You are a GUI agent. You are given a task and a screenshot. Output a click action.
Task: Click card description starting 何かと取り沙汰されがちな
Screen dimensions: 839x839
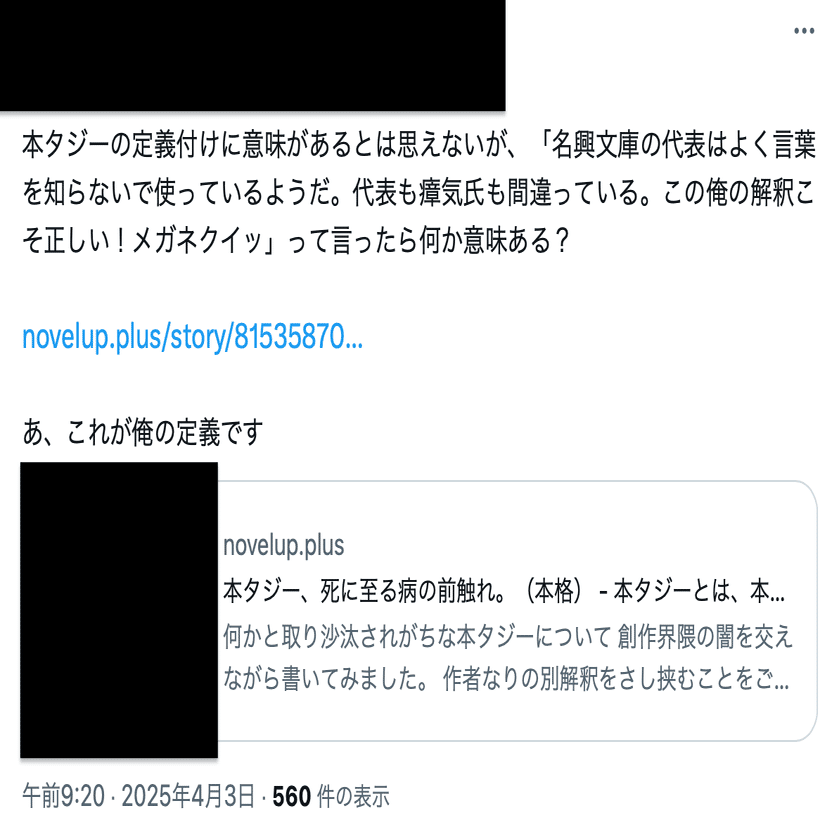(507, 636)
